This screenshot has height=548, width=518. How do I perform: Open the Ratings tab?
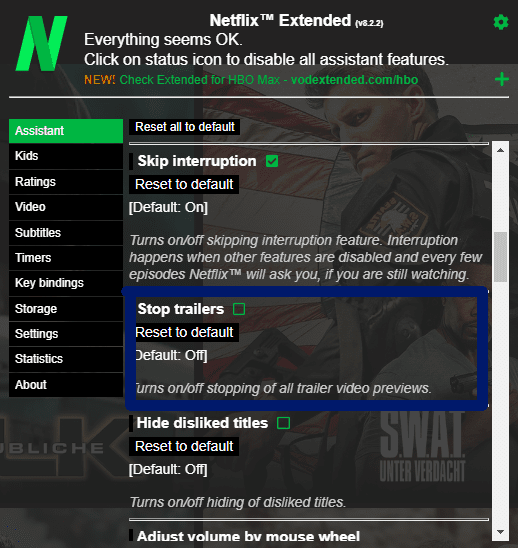click(66, 182)
